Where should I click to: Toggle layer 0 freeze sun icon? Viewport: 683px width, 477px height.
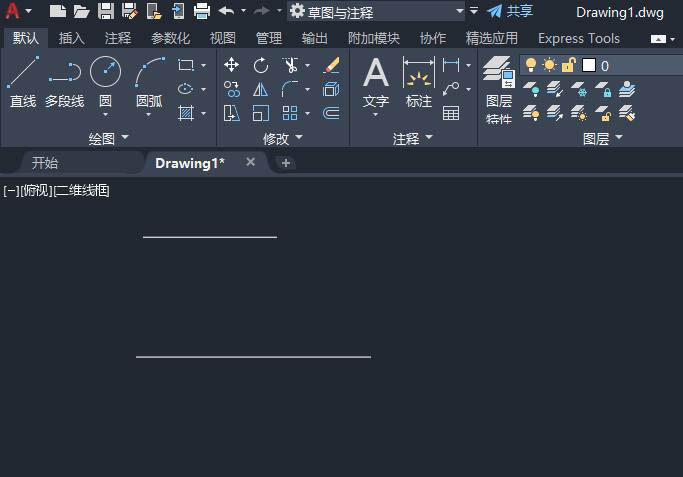(549, 65)
